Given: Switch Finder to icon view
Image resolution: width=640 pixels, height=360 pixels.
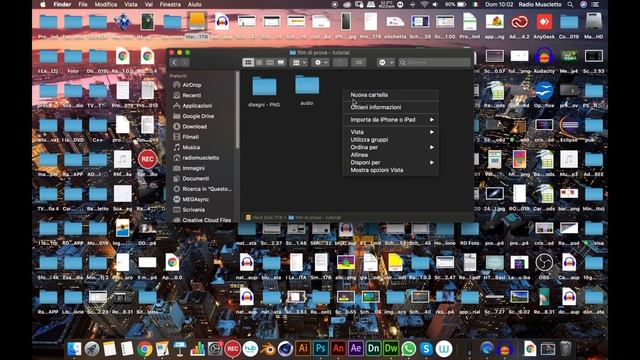Looking at the screenshot, I should point(248,62).
